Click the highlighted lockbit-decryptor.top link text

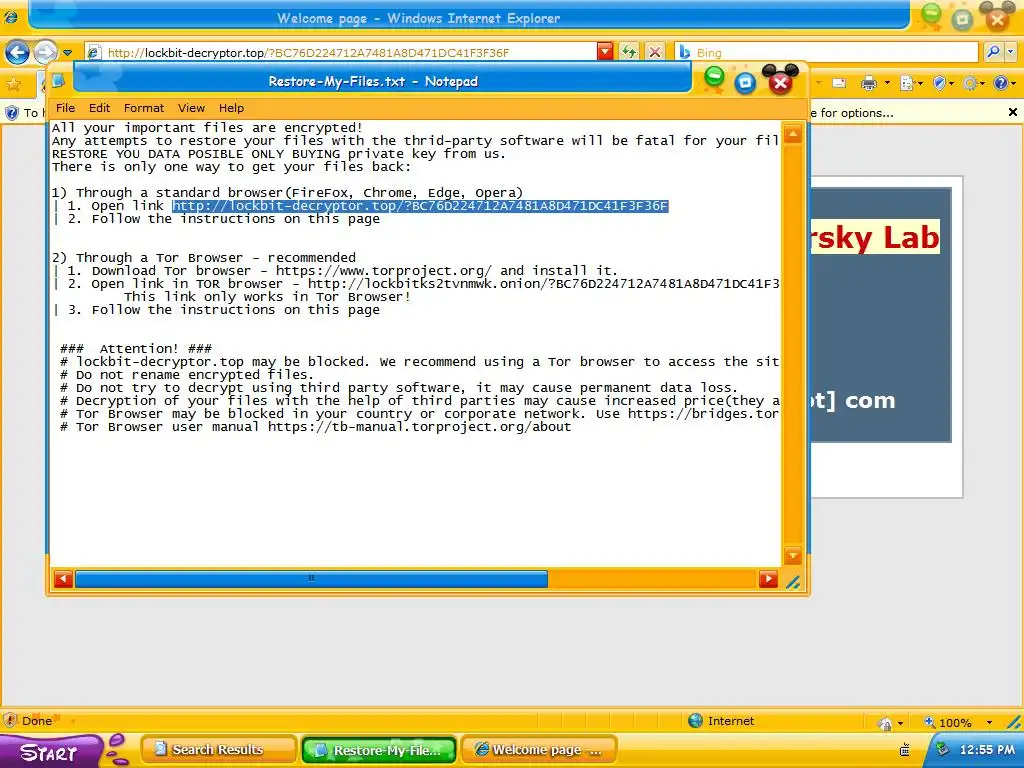[420, 206]
